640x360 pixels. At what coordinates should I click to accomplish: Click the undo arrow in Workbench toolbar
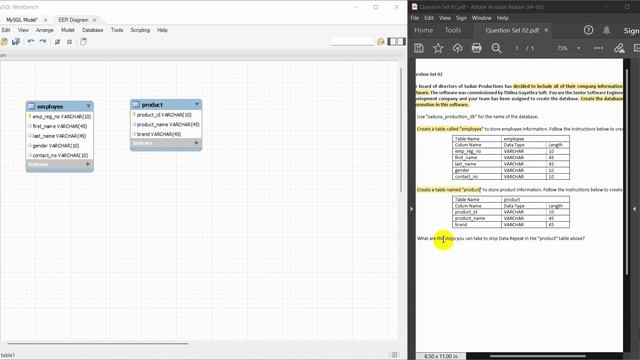click(31, 42)
